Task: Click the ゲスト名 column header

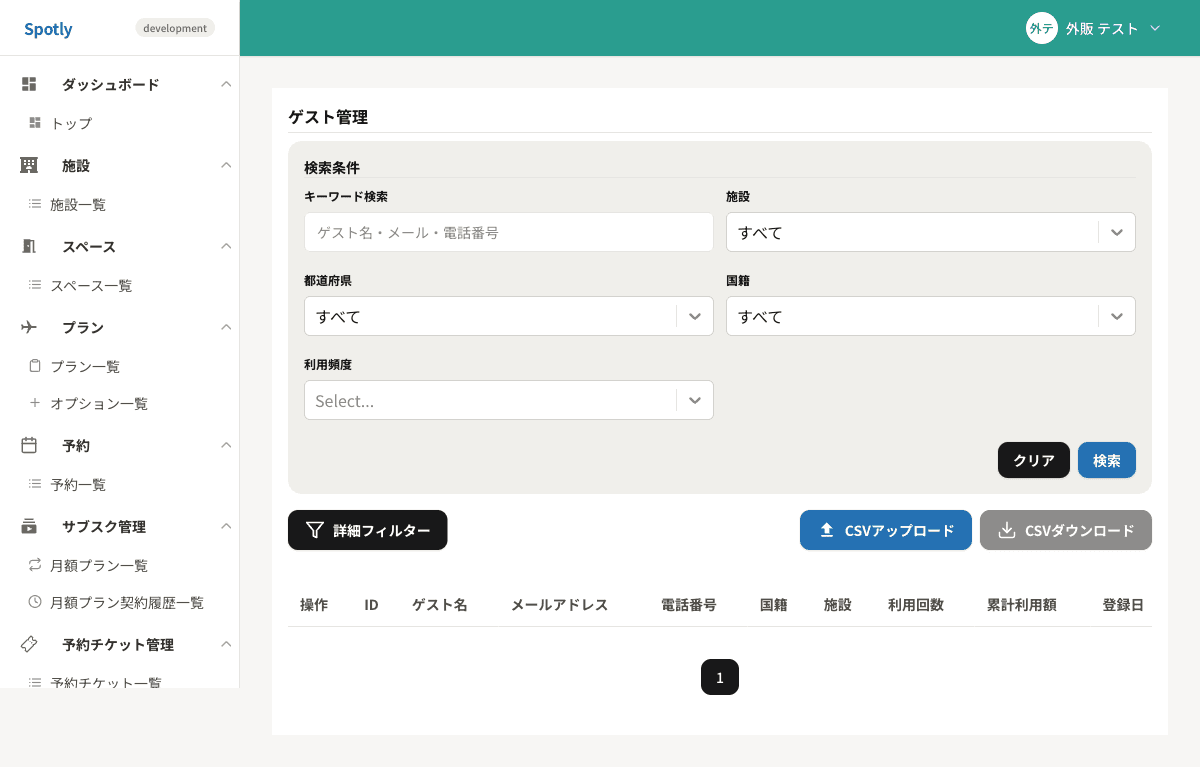Action: 440,604
